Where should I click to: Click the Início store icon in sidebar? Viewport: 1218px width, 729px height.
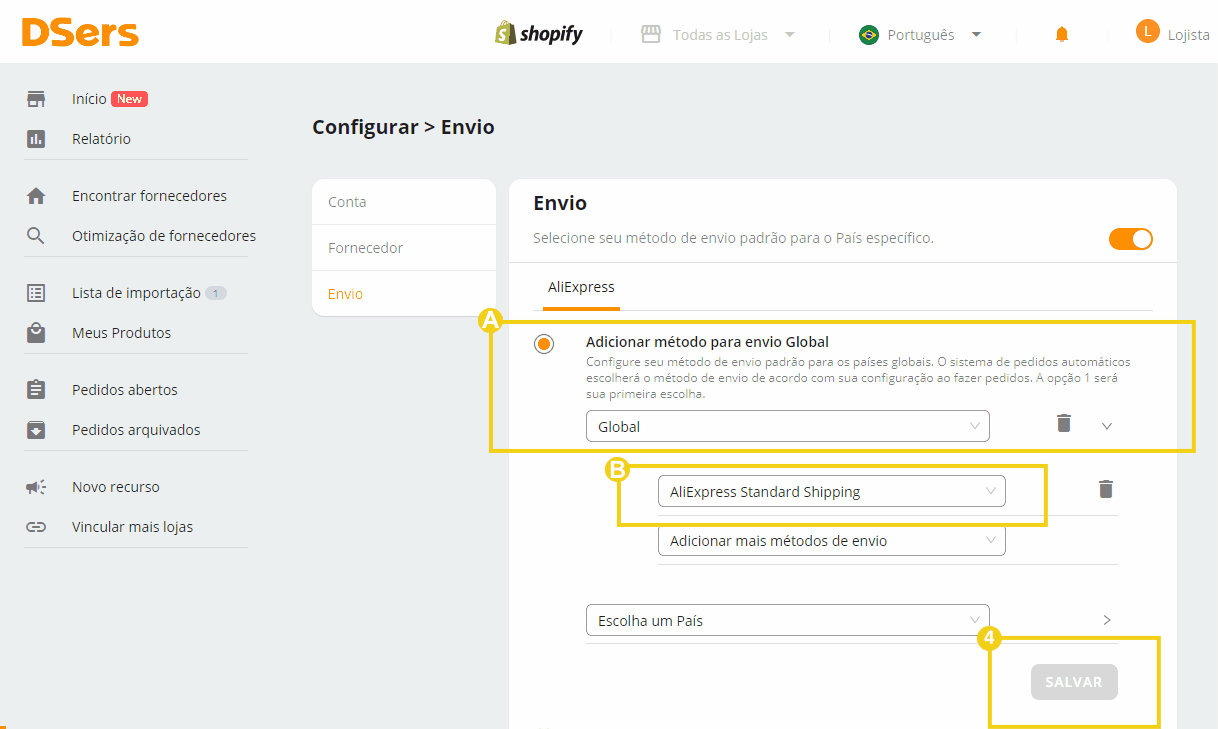pyautogui.click(x=36, y=99)
